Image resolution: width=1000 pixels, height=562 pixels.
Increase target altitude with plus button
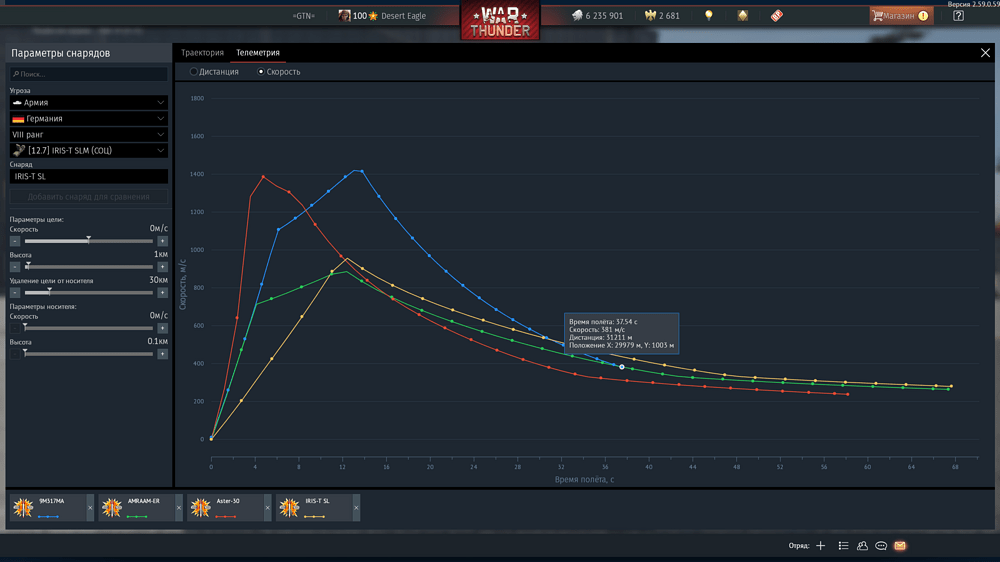(163, 267)
